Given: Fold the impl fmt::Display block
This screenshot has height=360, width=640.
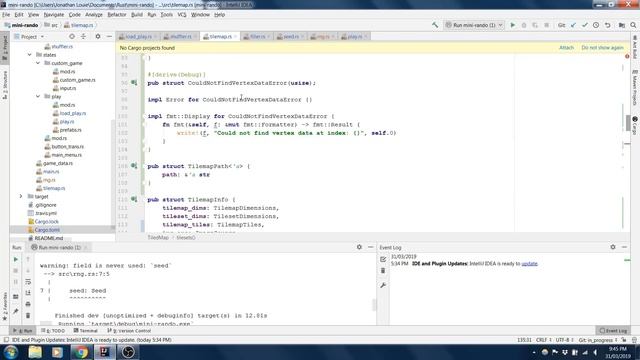Looking at the screenshot, I should tap(144, 116).
